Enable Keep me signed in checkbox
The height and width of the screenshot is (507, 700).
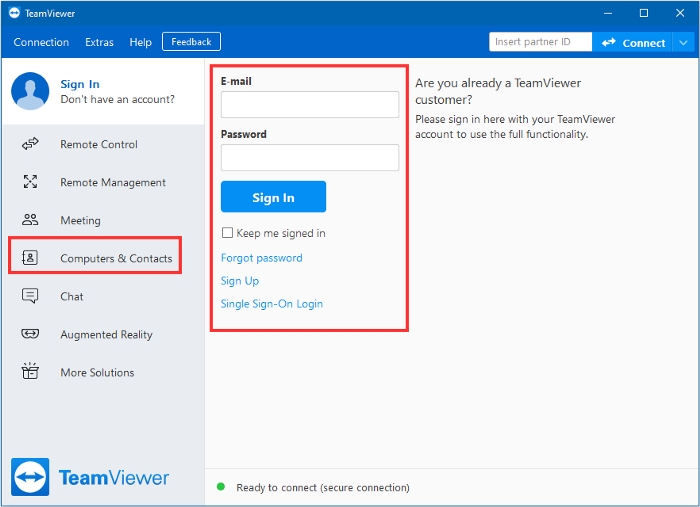pos(228,233)
